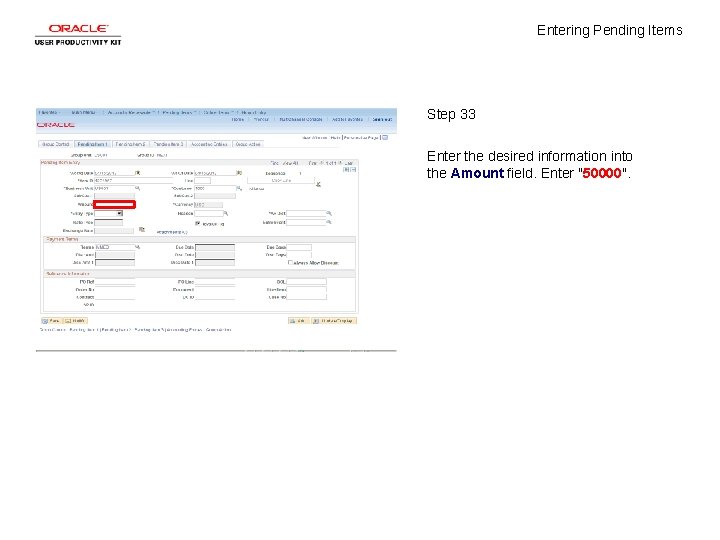
Task: Click the MultiChannel Console link
Action: point(301,119)
